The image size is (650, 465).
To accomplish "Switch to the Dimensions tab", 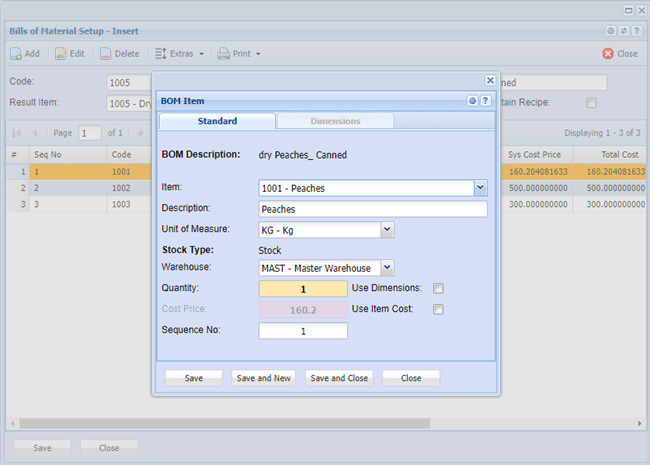I will click(335, 121).
